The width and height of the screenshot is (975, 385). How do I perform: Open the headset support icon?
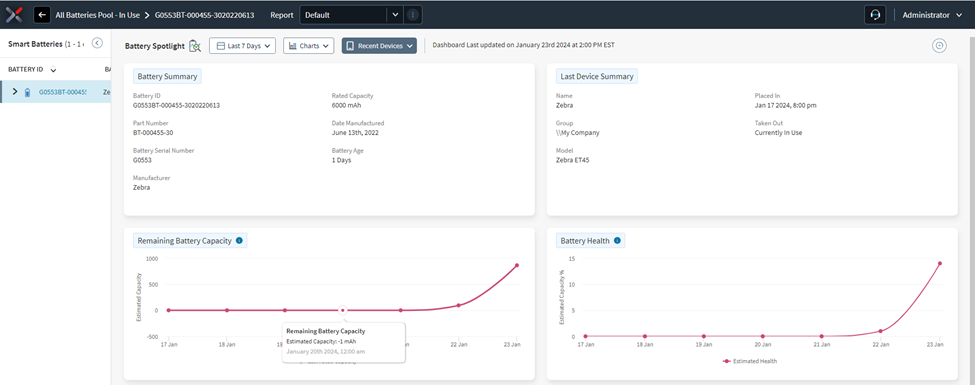875,15
